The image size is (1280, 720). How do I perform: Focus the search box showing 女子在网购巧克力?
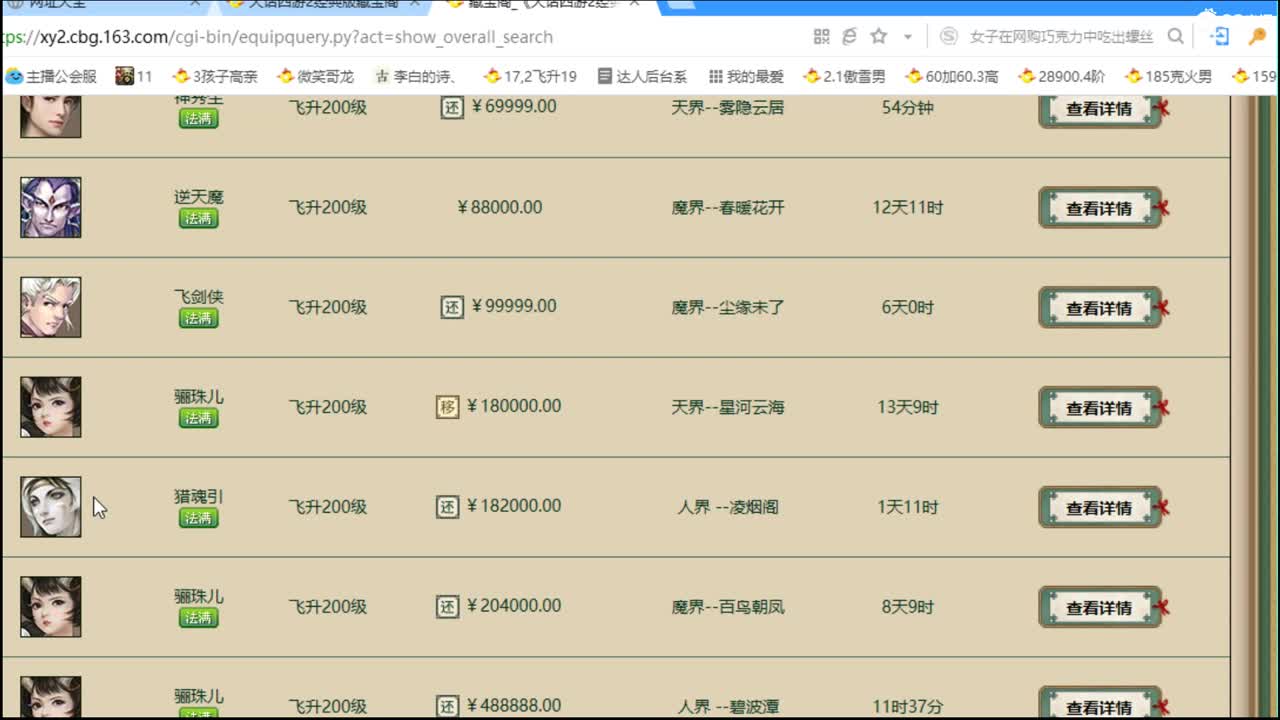pyautogui.click(x=1061, y=37)
